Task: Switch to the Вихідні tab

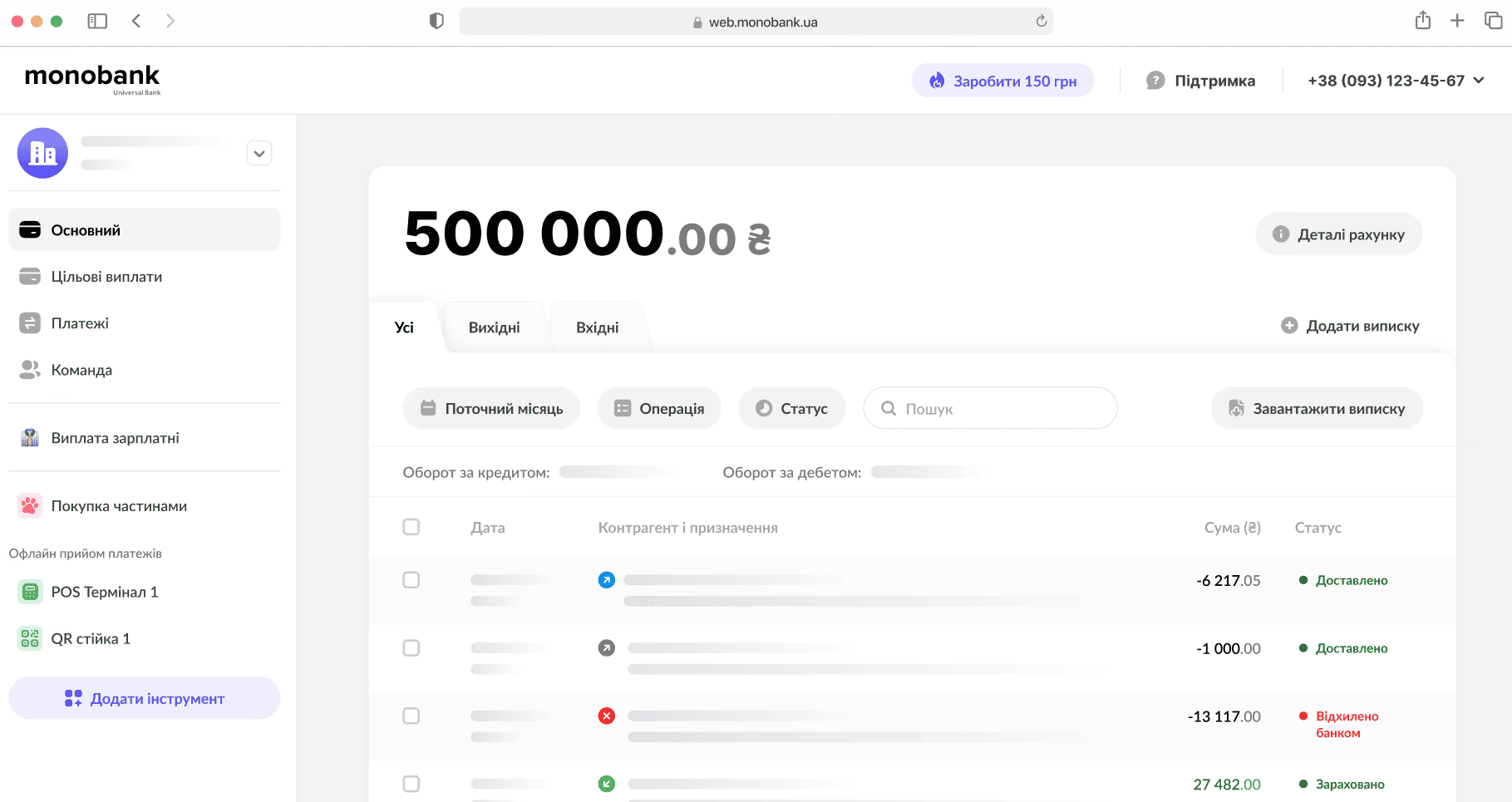Action: (494, 327)
